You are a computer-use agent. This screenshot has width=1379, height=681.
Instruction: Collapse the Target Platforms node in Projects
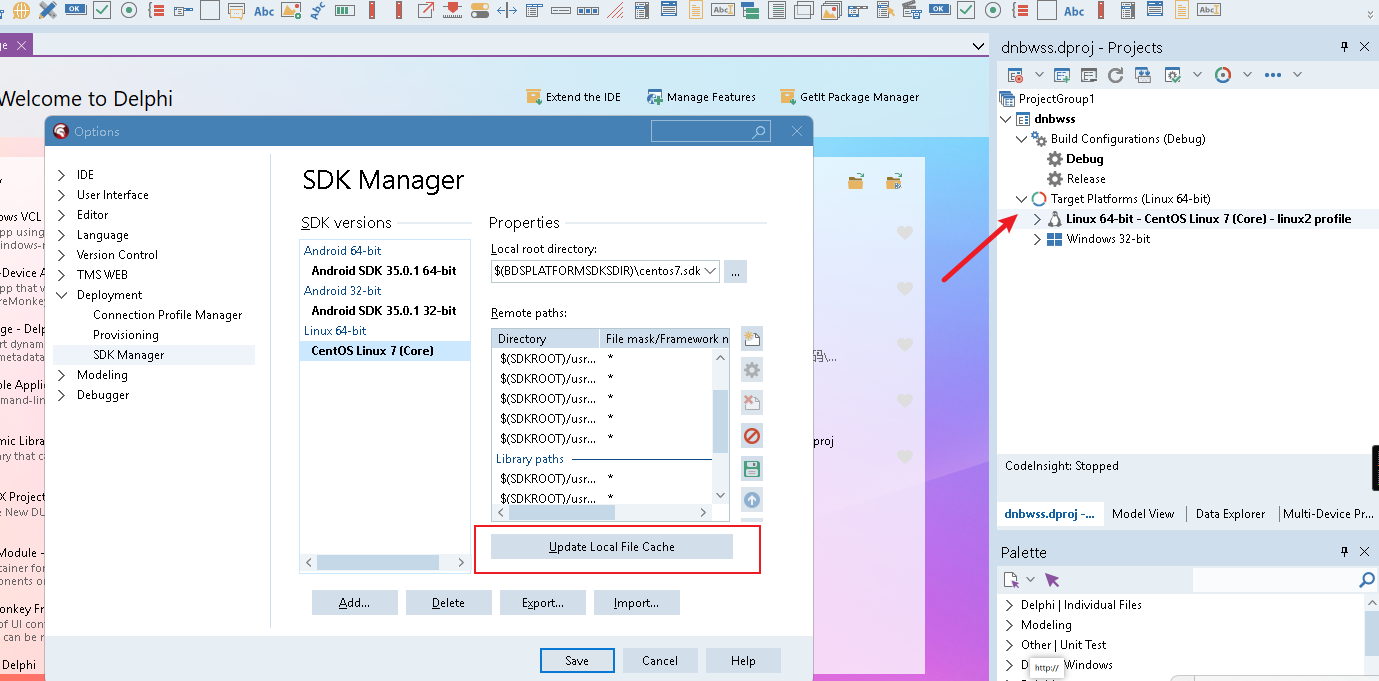pyautogui.click(x=1021, y=199)
